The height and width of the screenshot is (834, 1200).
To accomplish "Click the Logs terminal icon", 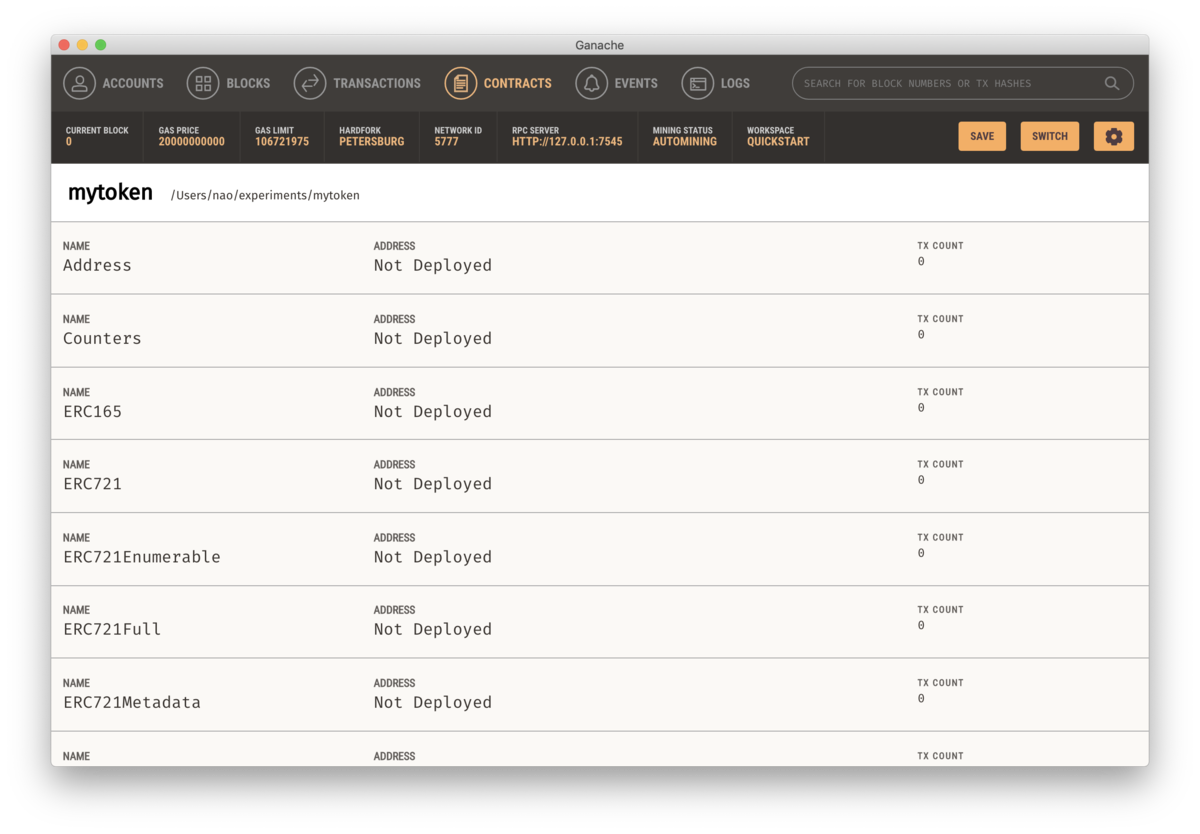I will (x=698, y=83).
